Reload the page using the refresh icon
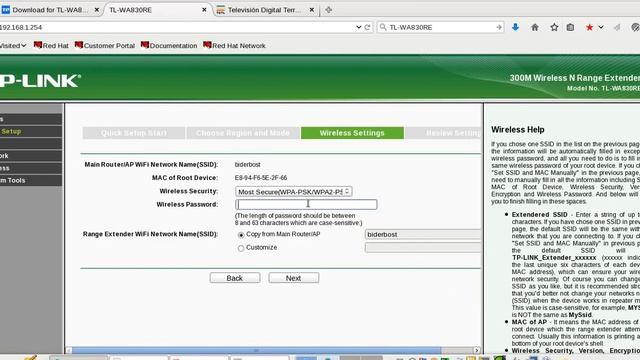The image size is (640, 360). (367, 27)
